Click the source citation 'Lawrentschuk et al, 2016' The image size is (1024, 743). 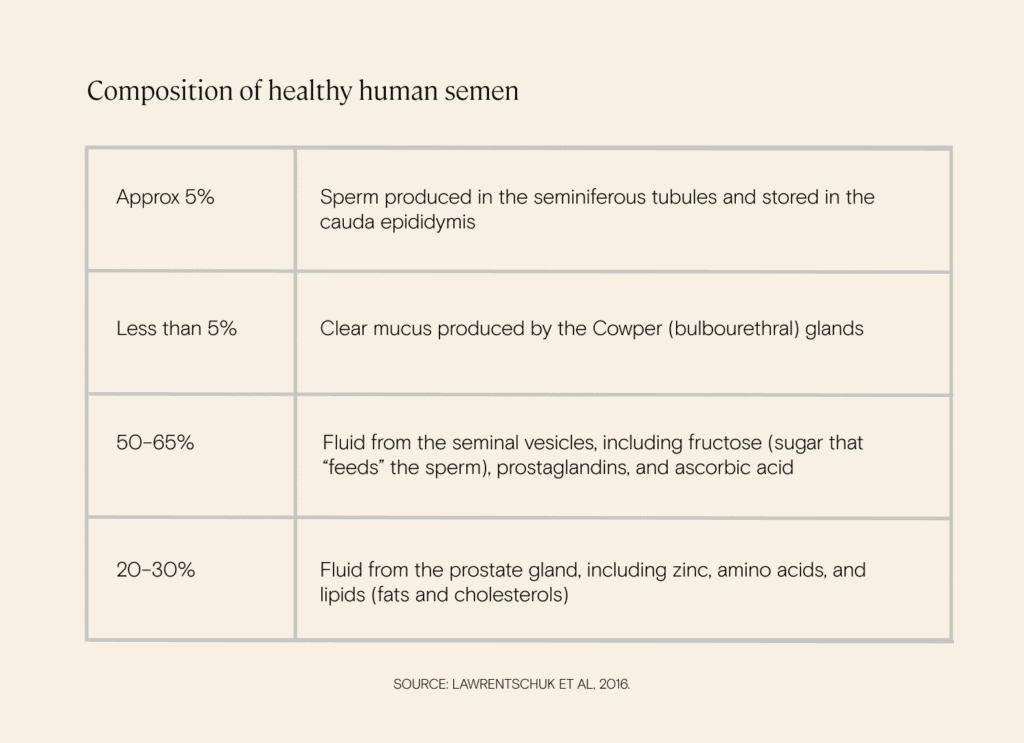(x=541, y=684)
